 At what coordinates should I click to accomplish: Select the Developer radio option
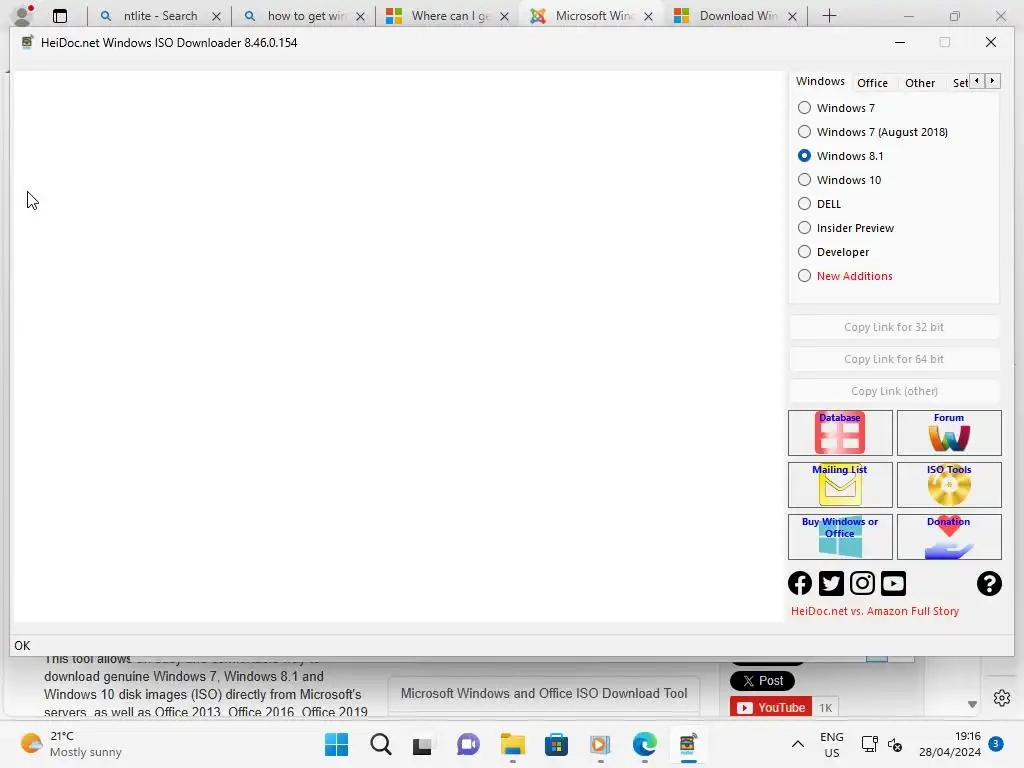tap(834, 252)
